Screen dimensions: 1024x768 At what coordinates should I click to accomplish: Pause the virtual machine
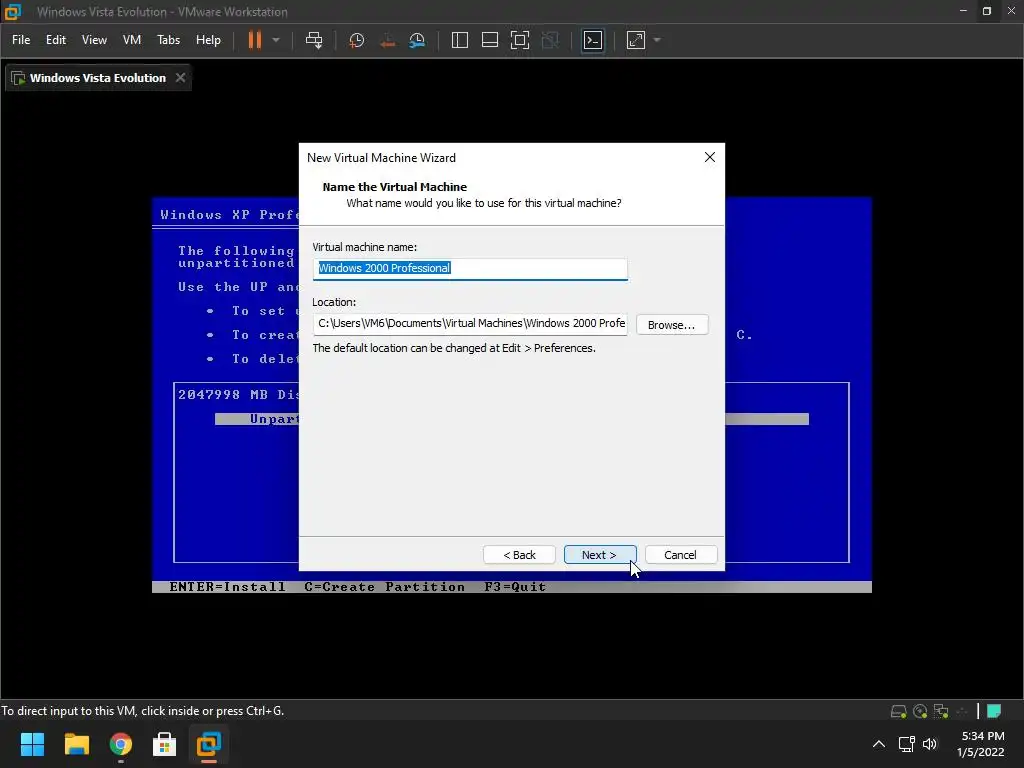(x=254, y=40)
